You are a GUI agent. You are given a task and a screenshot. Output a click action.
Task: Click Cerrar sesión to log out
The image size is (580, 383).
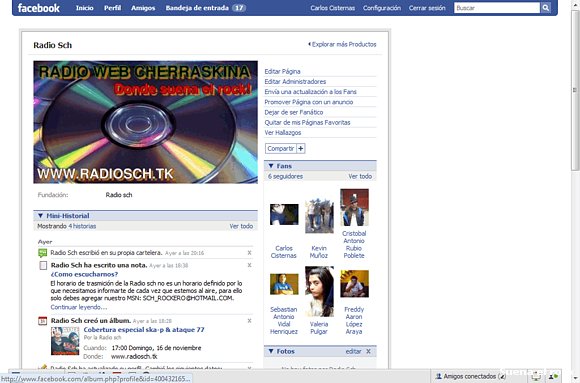pyautogui.click(x=427, y=8)
